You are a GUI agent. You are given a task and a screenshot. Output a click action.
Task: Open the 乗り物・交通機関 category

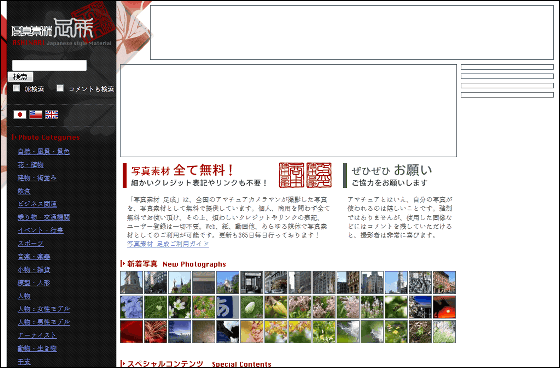click(x=44, y=217)
